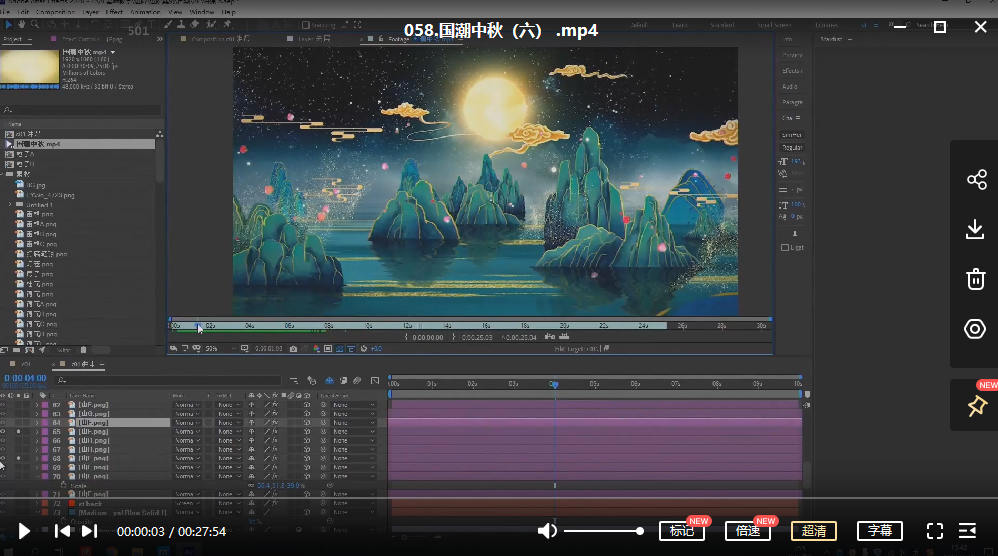
Task: Click the 标记 mark button
Action: point(681,531)
